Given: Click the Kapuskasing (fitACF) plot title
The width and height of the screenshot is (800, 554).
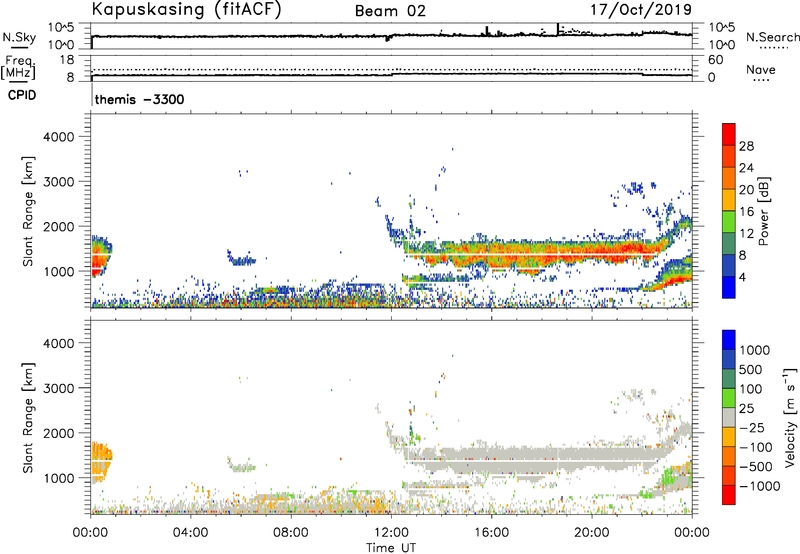Looking at the screenshot, I should 186,10.
